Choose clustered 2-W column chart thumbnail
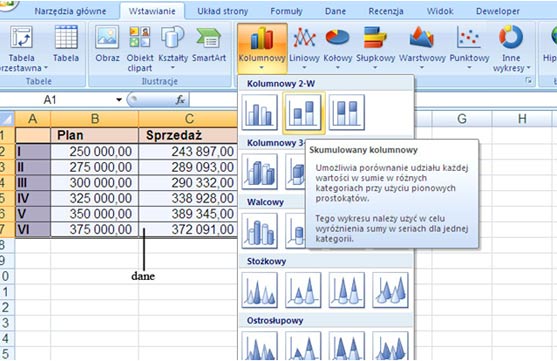557x361 pixels. (x=260, y=112)
